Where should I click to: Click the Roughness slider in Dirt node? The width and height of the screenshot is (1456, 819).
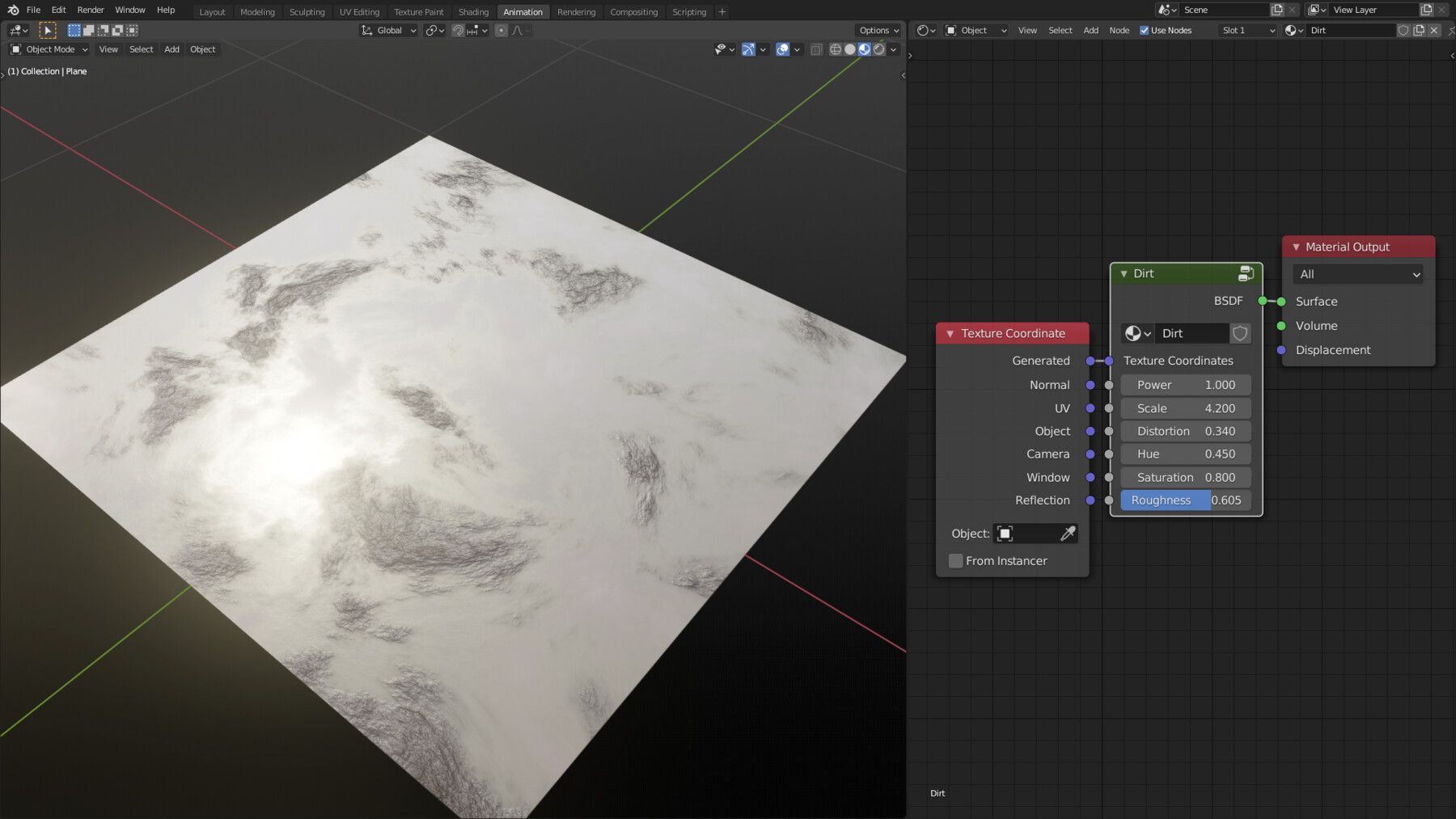point(1186,500)
